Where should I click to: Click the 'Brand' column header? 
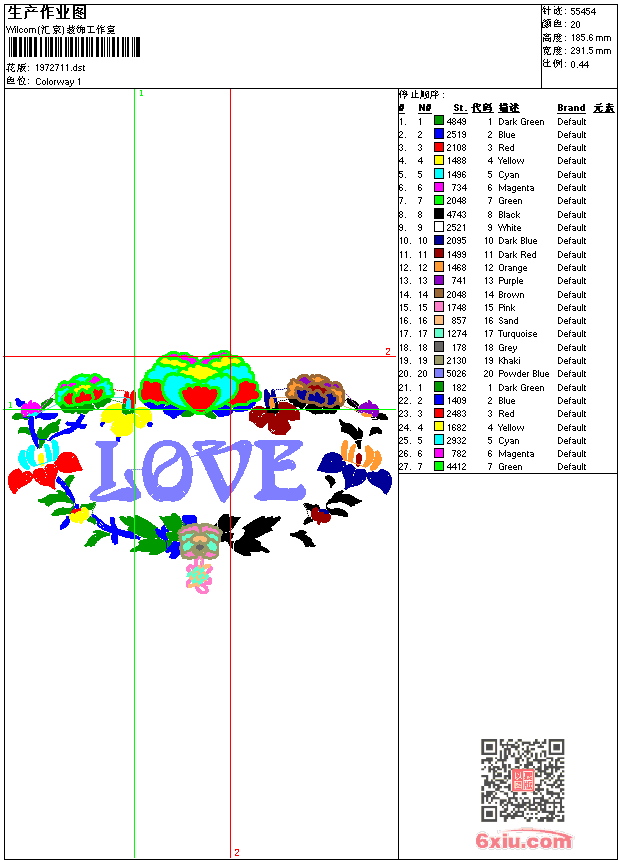pyautogui.click(x=571, y=108)
